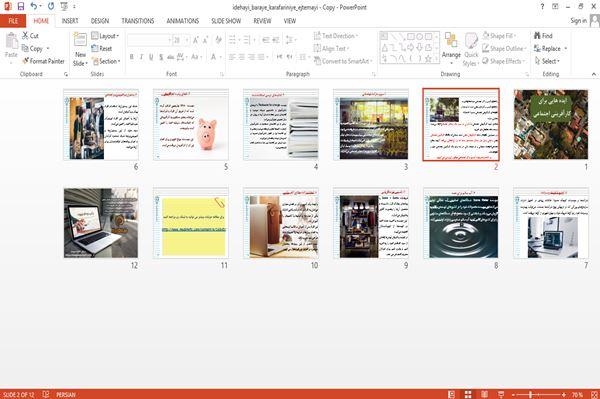The height and width of the screenshot is (399, 600).
Task: Switch to Reading View in status bar
Action: point(484,394)
